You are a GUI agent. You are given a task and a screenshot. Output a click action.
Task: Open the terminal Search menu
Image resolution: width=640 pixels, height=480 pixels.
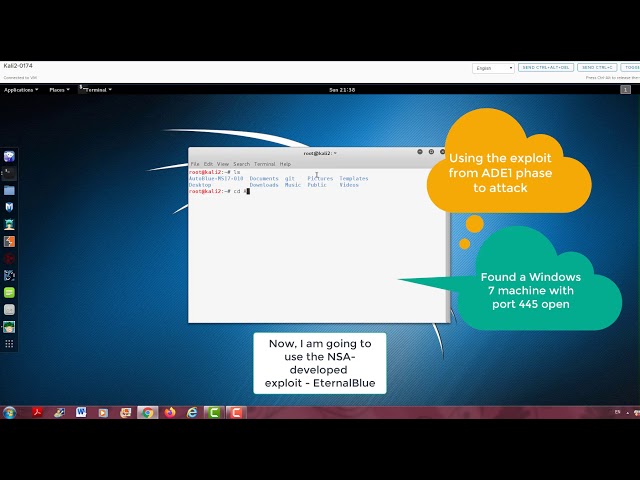pyautogui.click(x=242, y=163)
